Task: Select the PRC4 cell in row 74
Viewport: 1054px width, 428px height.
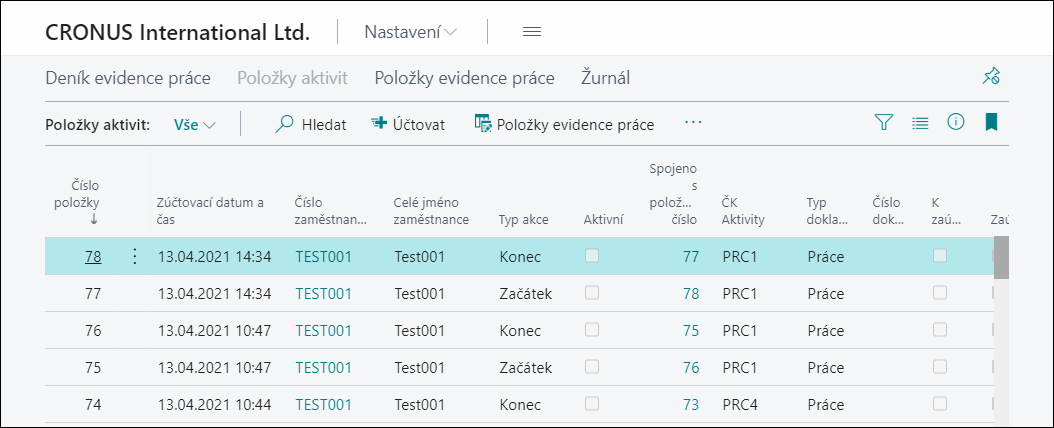Action: [739, 404]
